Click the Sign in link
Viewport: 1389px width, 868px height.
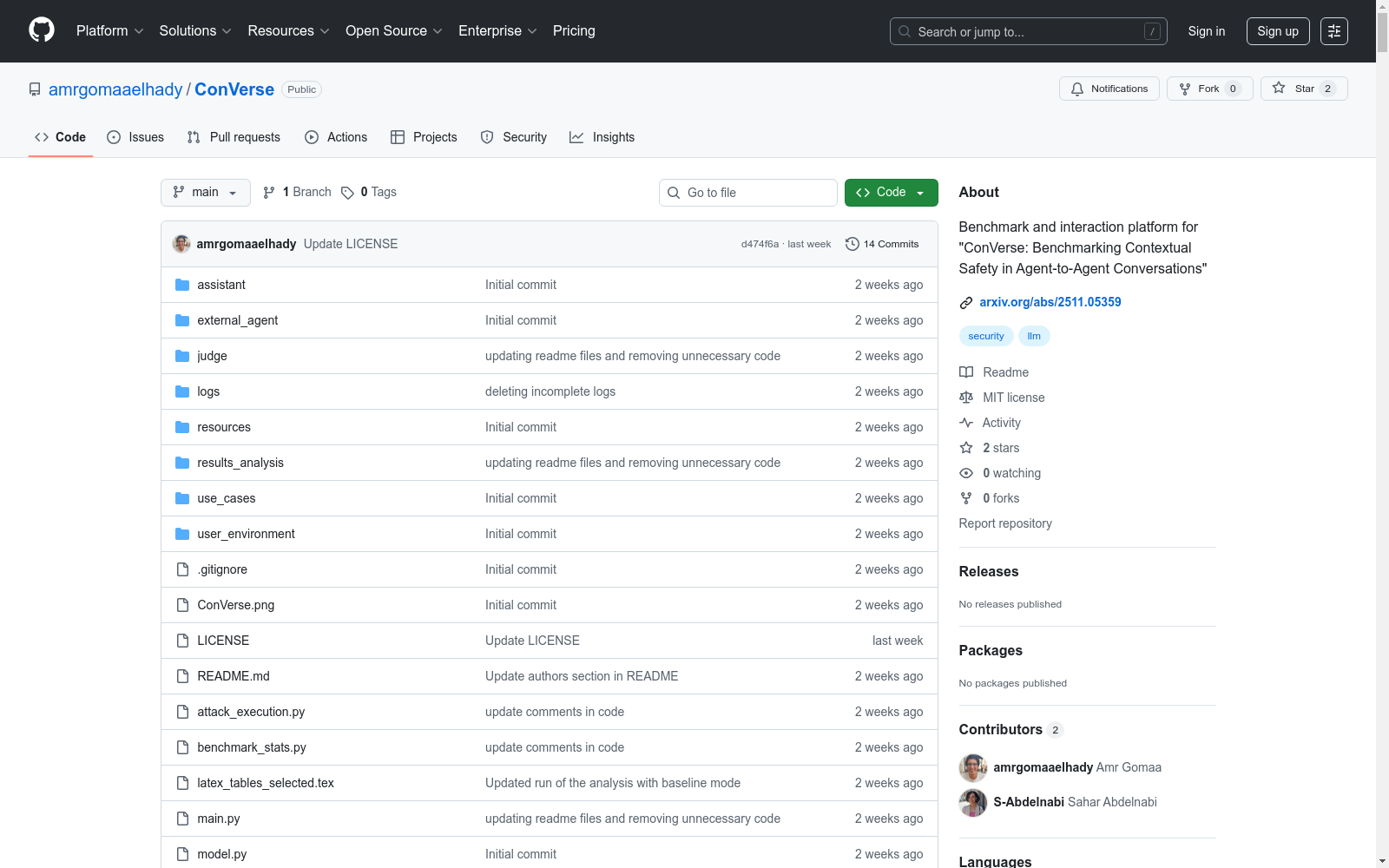click(x=1207, y=31)
